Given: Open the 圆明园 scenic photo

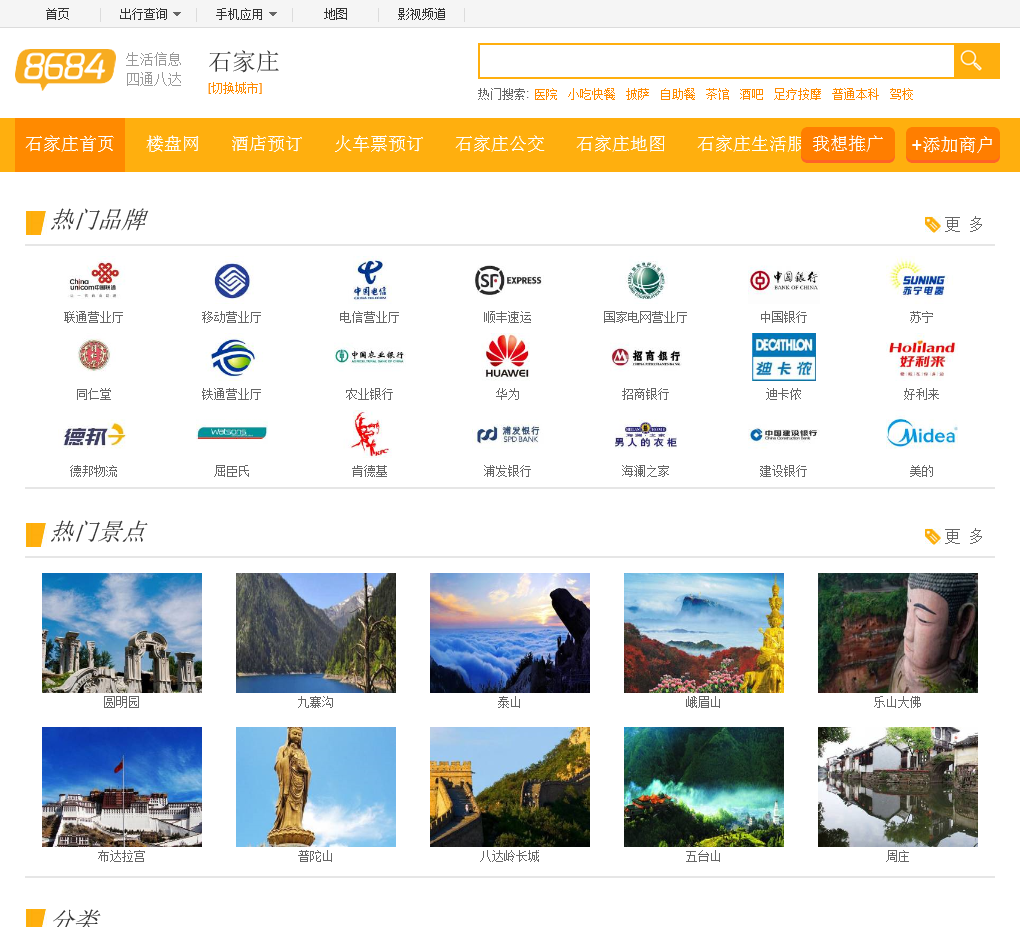Looking at the screenshot, I should (x=122, y=633).
